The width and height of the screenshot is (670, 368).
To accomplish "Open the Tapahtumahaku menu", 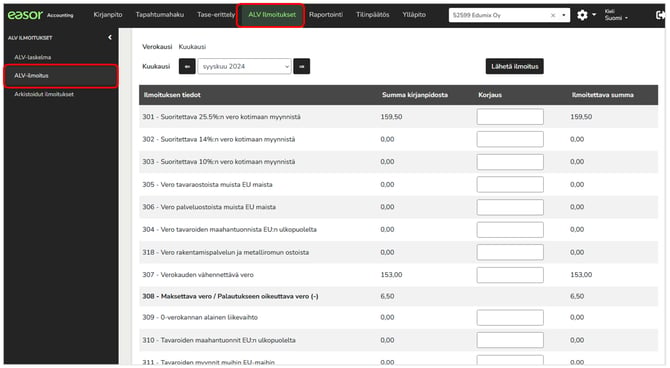I will 160,15.
